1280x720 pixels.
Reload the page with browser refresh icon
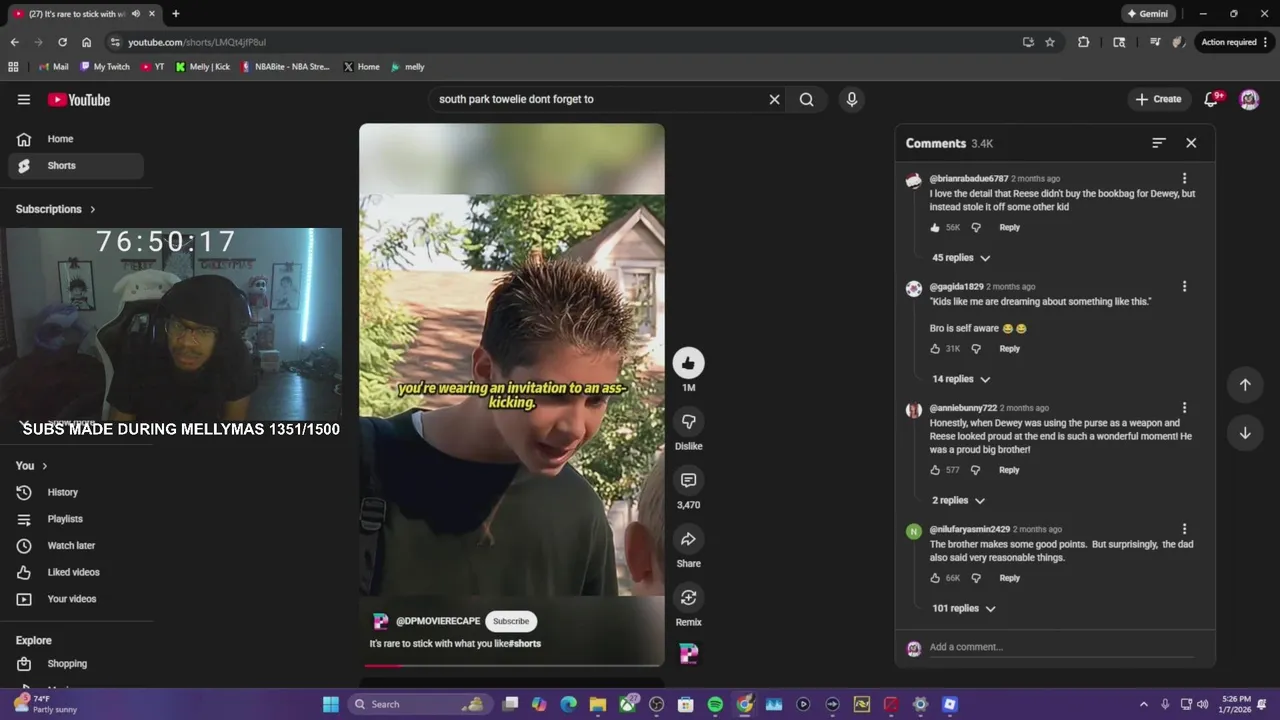pos(62,42)
